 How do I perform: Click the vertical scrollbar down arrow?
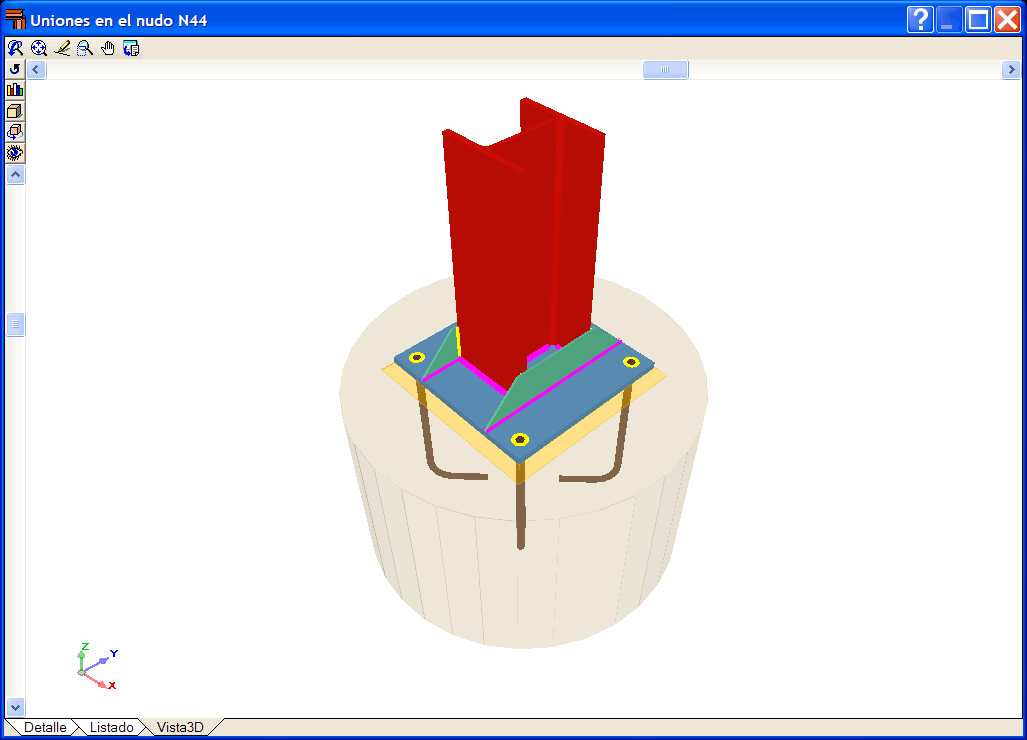(x=16, y=707)
